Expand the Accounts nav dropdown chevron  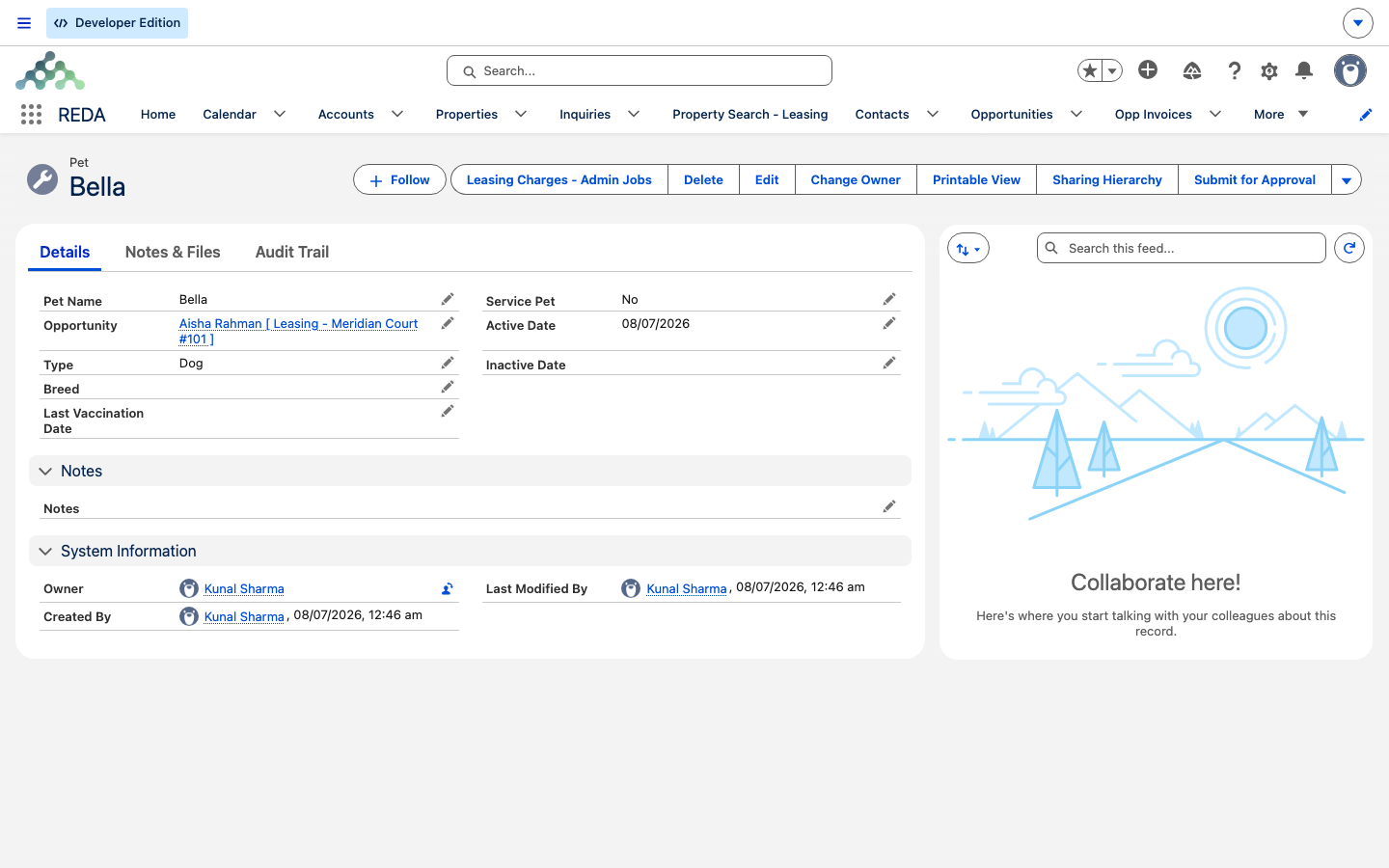point(397,114)
